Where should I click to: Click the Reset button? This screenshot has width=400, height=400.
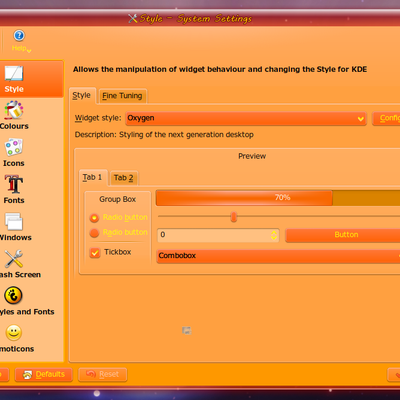click(x=103, y=375)
